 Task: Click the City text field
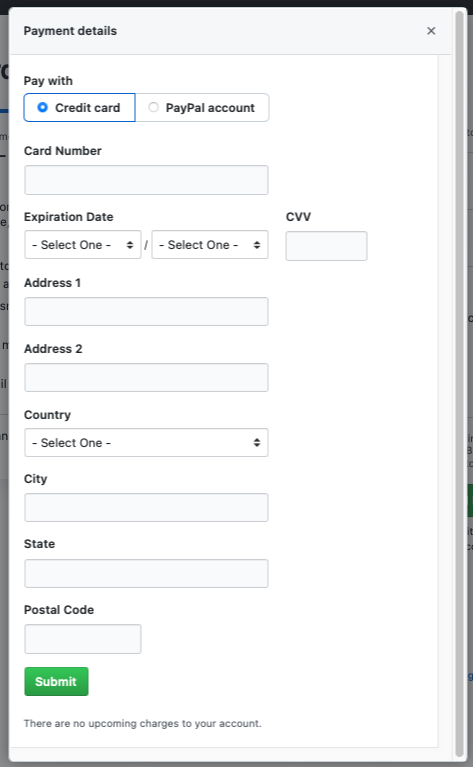[x=146, y=507]
